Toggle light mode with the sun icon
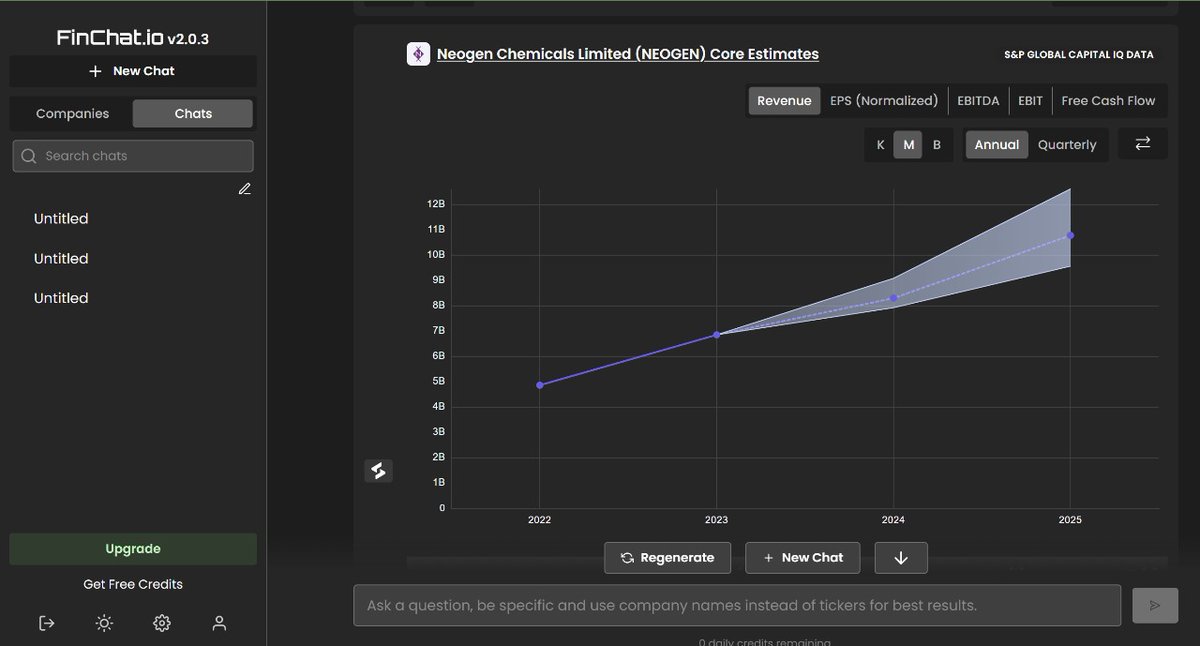Viewport: 1200px width, 646px height. pyautogui.click(x=104, y=622)
